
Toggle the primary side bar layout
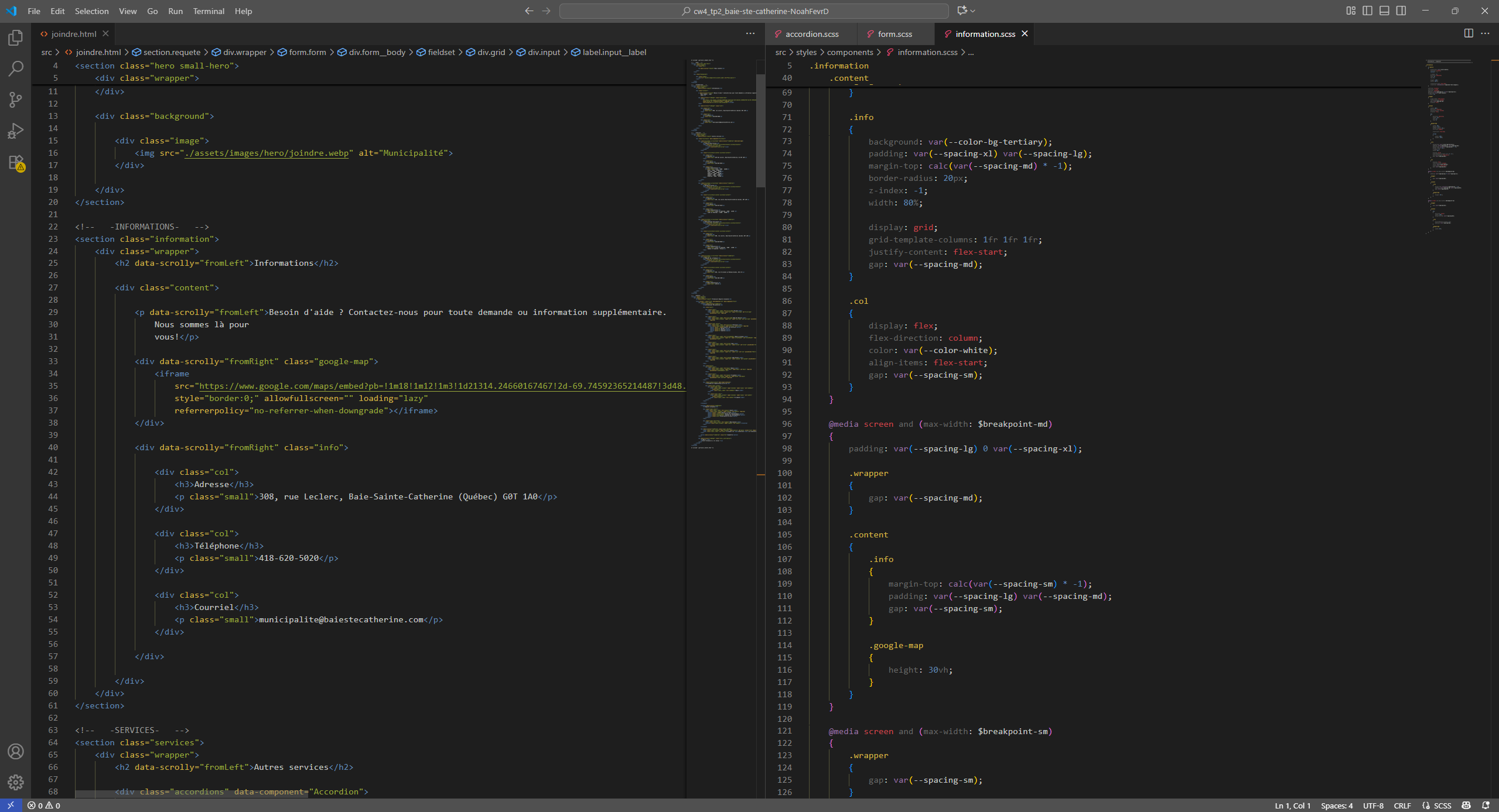tap(1367, 11)
